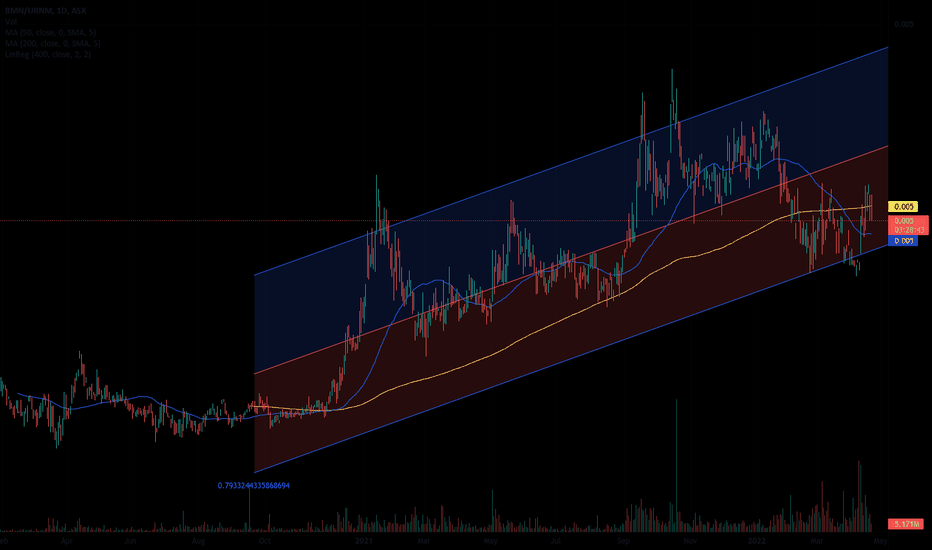Screen dimensions: 932x550
Task: Click the Nov label on time axis
Action: pos(690,541)
